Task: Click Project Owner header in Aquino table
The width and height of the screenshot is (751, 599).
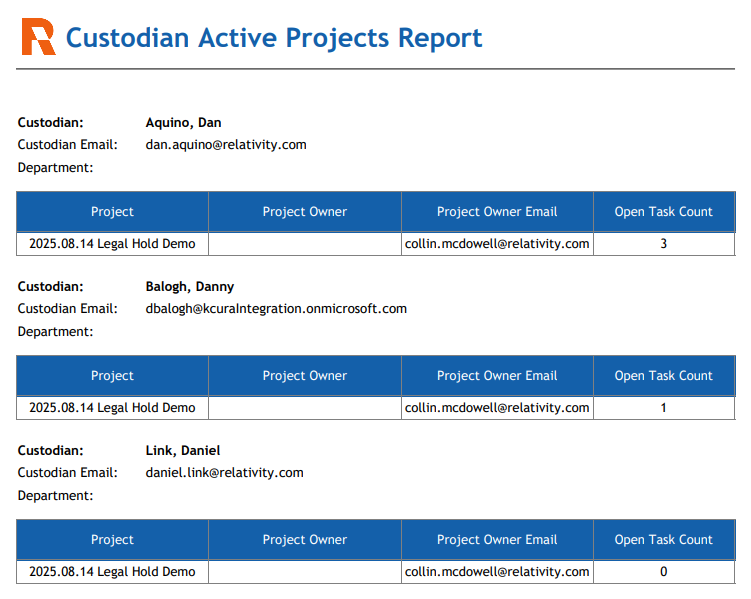Action: click(305, 212)
